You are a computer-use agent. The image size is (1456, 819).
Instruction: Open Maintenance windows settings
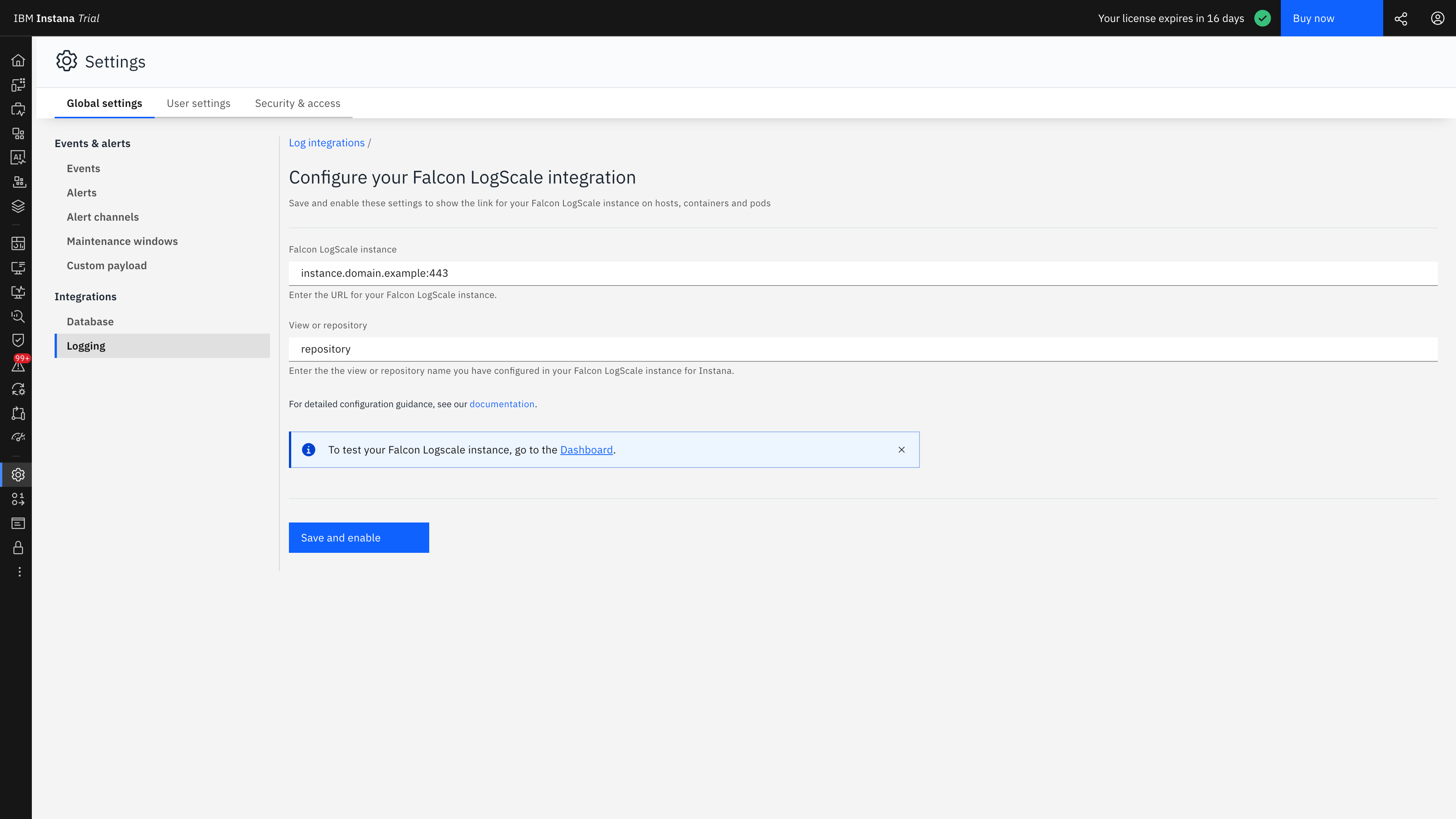pyautogui.click(x=122, y=242)
